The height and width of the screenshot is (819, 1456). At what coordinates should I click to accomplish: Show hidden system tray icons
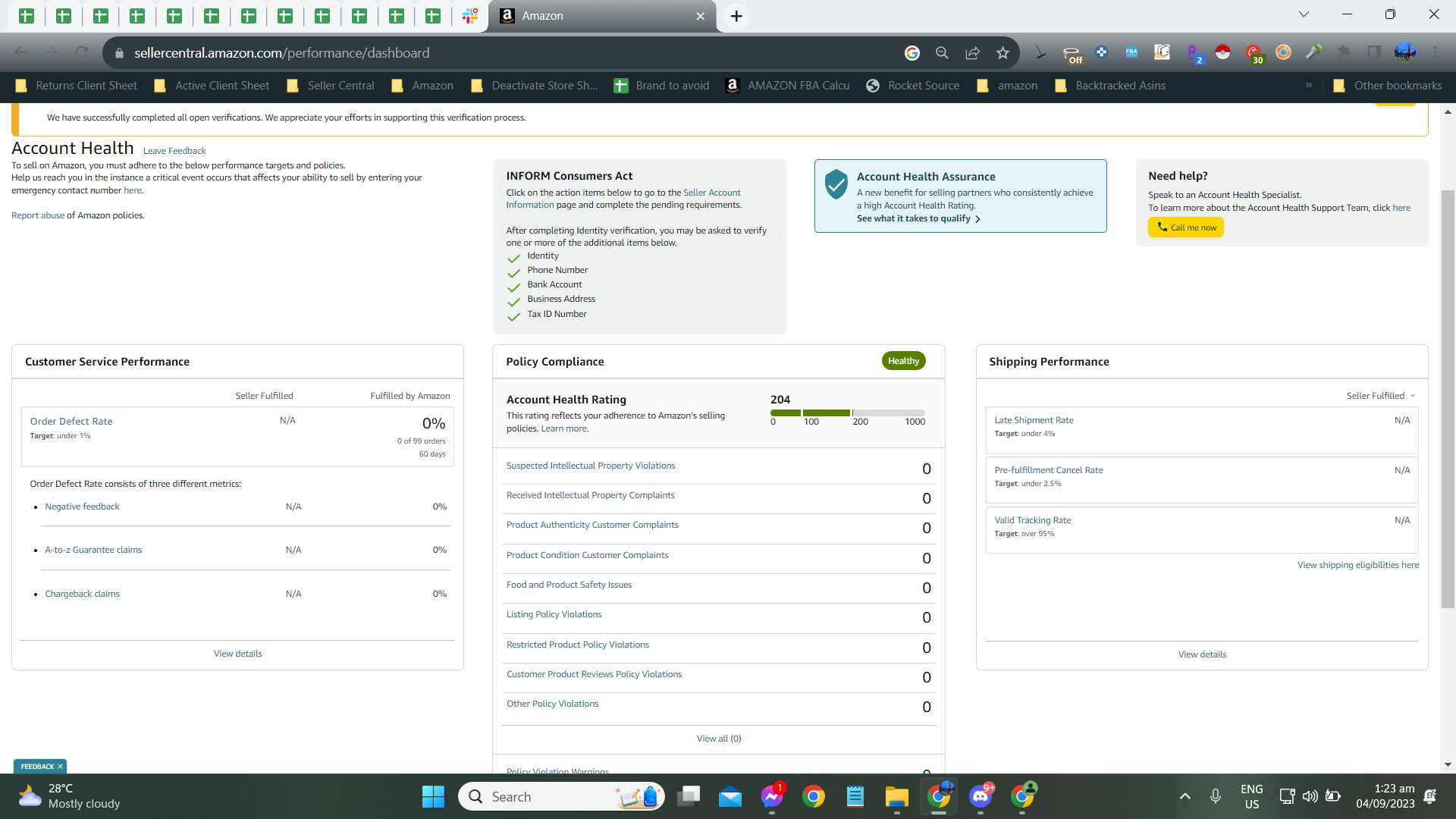click(1185, 796)
